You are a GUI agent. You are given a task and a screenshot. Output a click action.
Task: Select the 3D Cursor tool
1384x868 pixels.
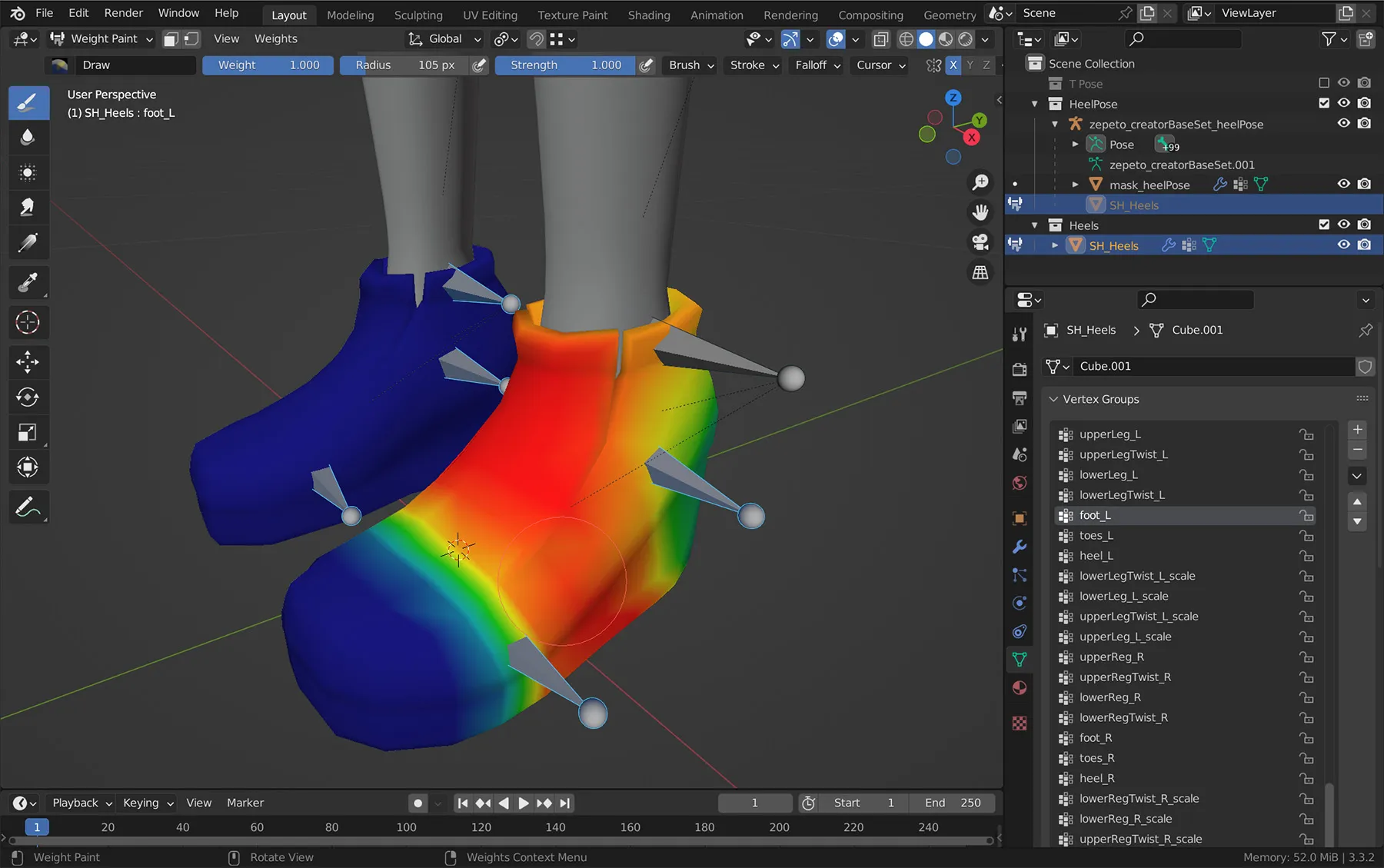28,322
